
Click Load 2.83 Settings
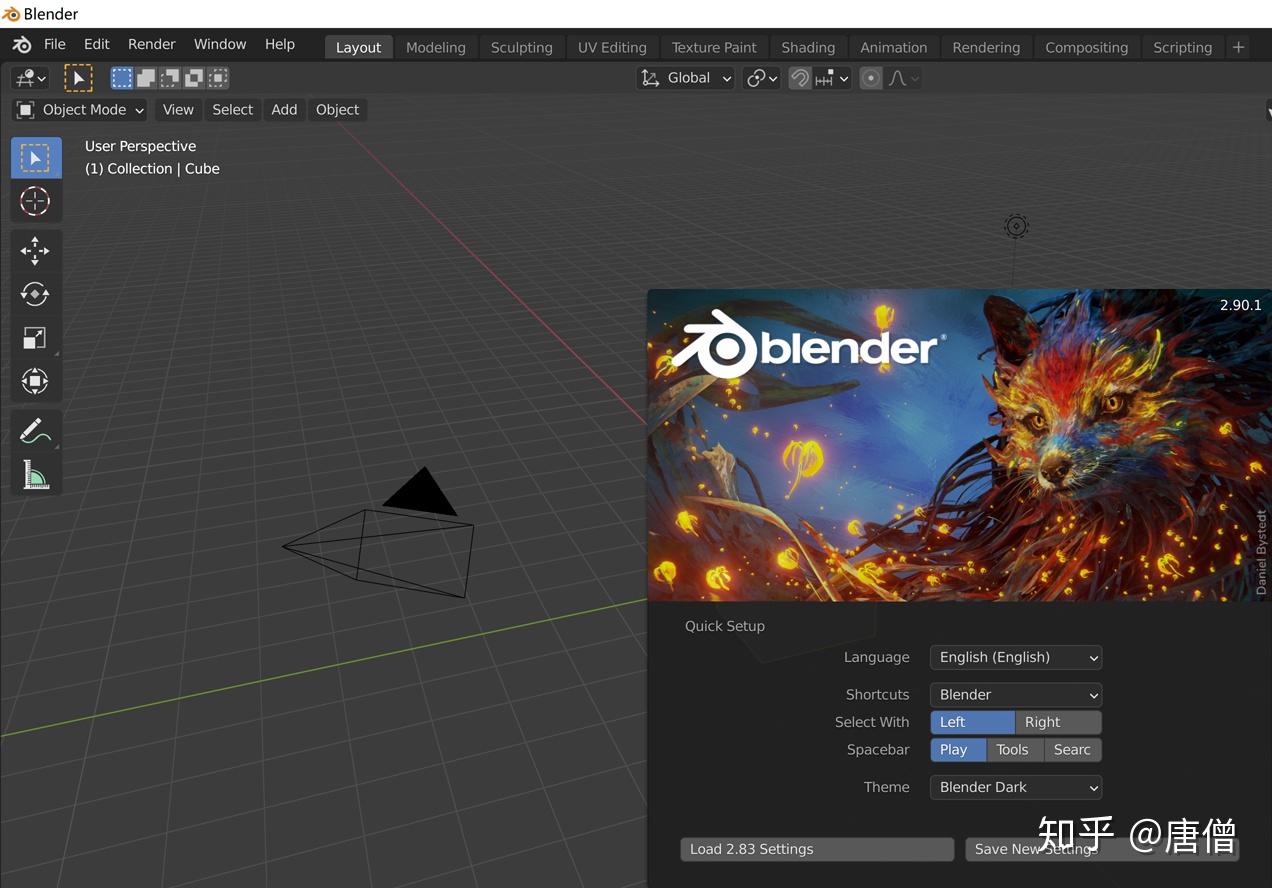click(x=816, y=848)
